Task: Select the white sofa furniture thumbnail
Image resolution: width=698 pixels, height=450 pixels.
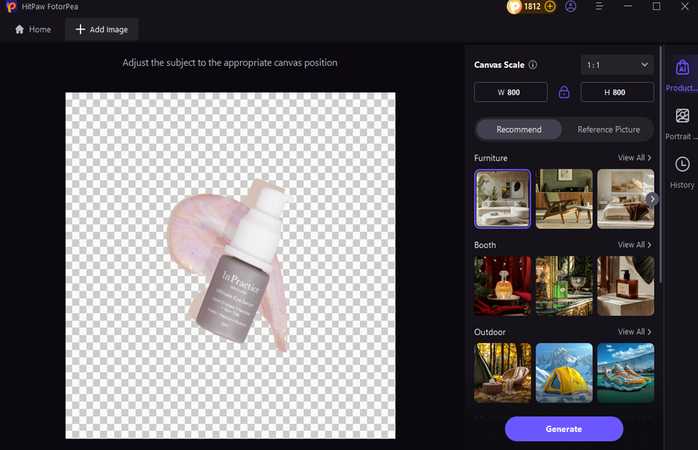Action: point(503,199)
